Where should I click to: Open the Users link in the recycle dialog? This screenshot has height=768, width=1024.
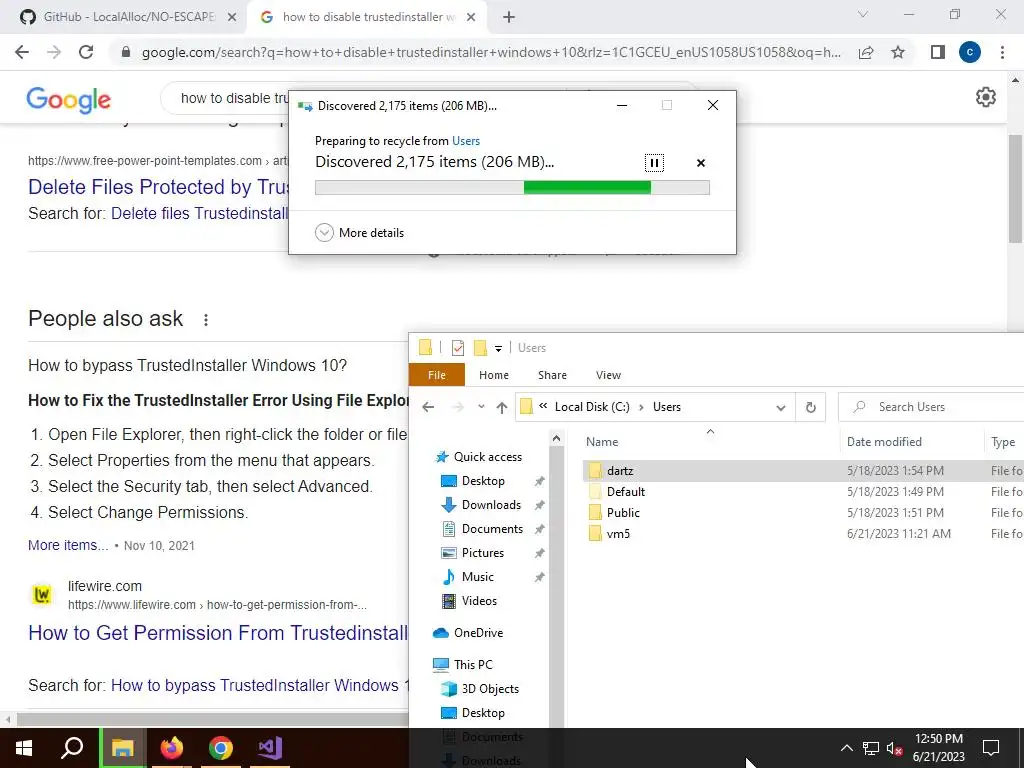tap(466, 140)
